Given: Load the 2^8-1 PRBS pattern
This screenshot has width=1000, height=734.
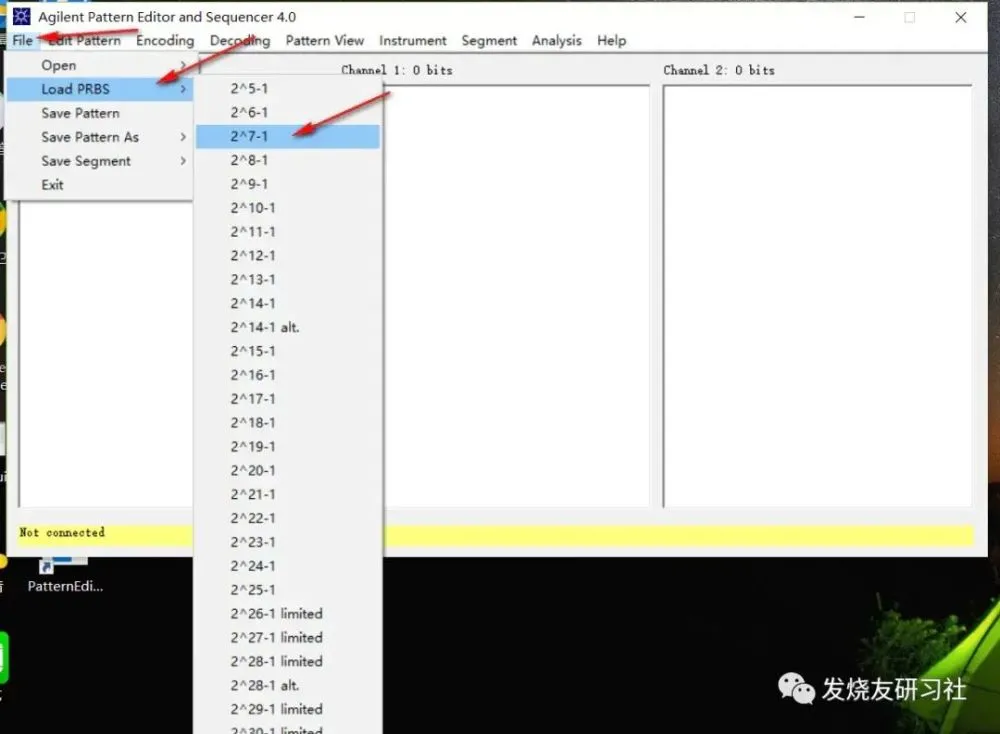Looking at the screenshot, I should coord(288,160).
